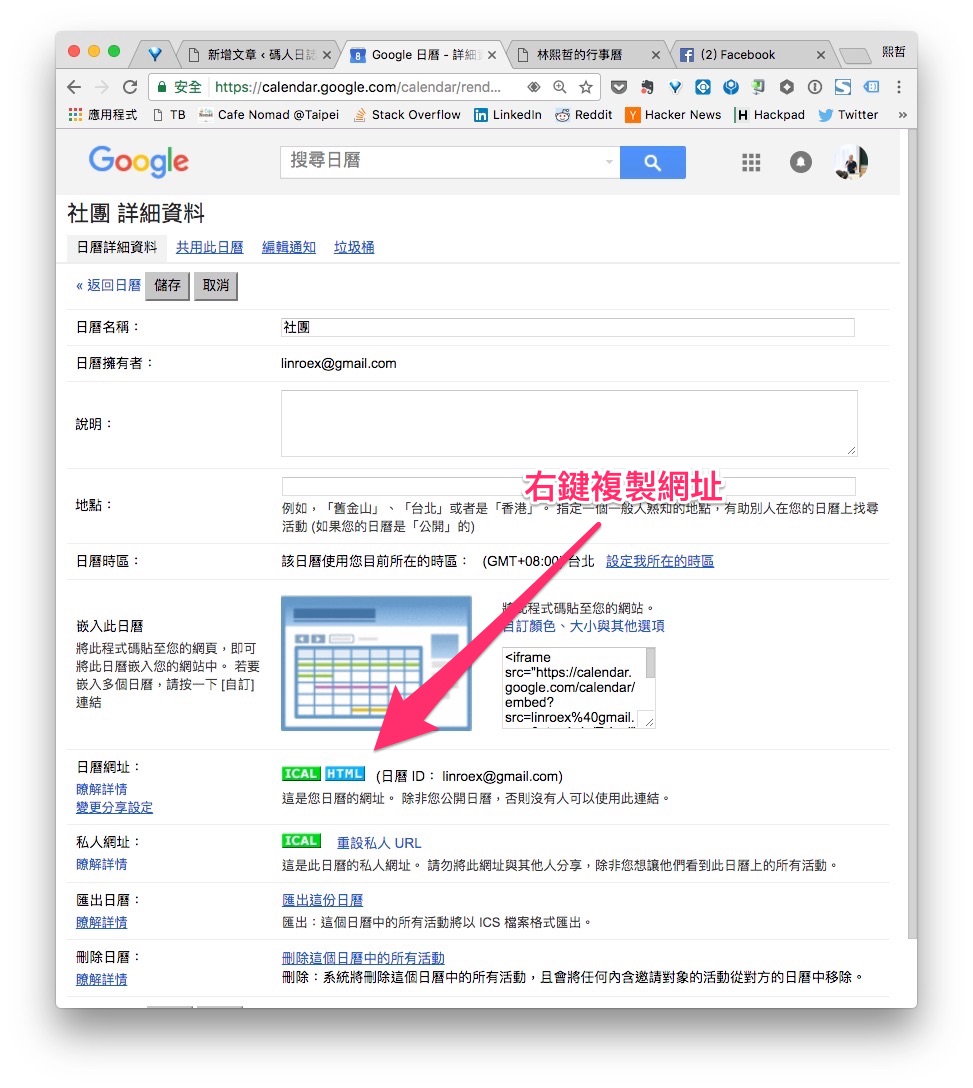Open the 共用此日曆 tab

pyautogui.click(x=210, y=247)
